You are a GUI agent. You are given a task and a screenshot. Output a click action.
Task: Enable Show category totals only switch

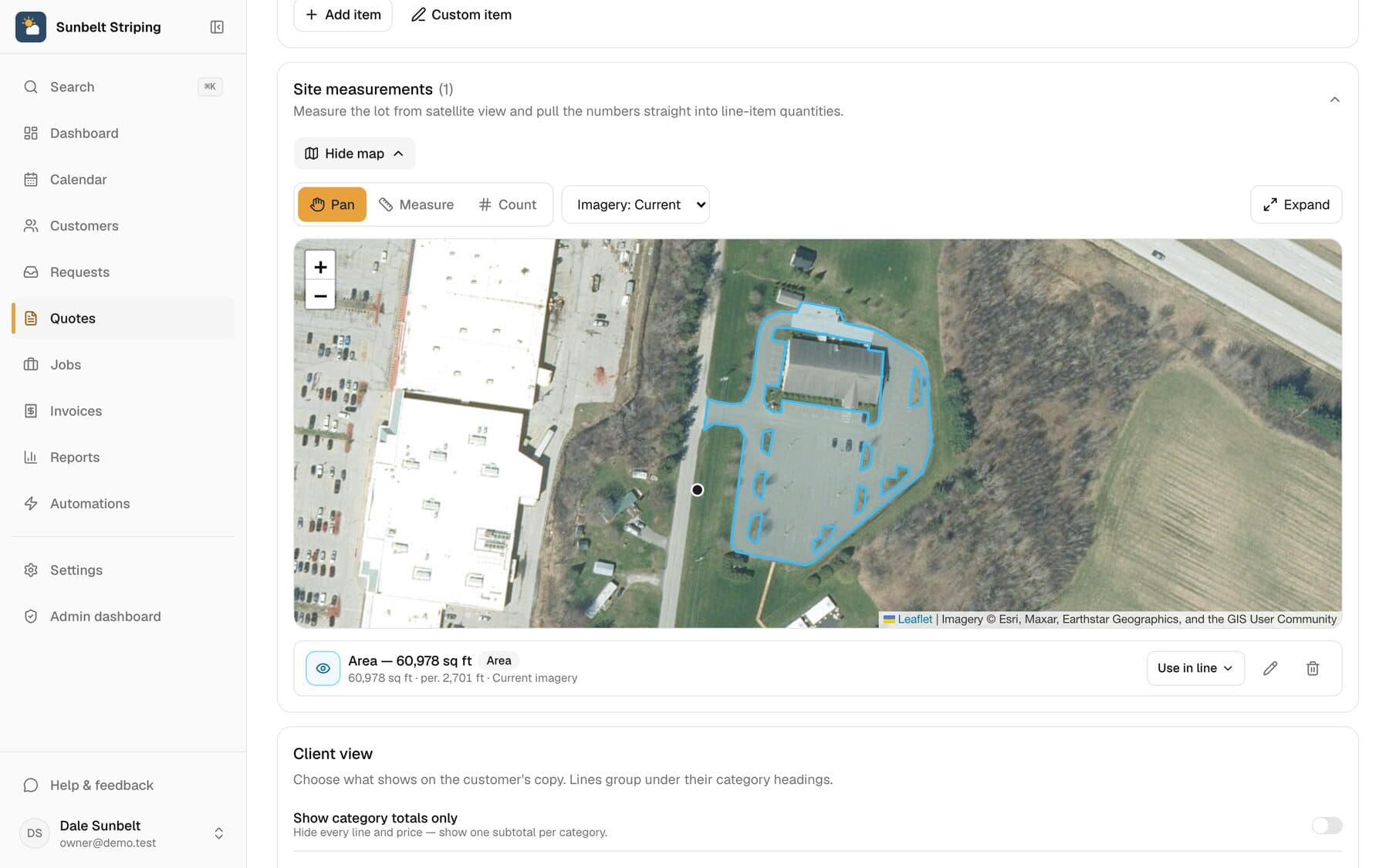tap(1326, 825)
